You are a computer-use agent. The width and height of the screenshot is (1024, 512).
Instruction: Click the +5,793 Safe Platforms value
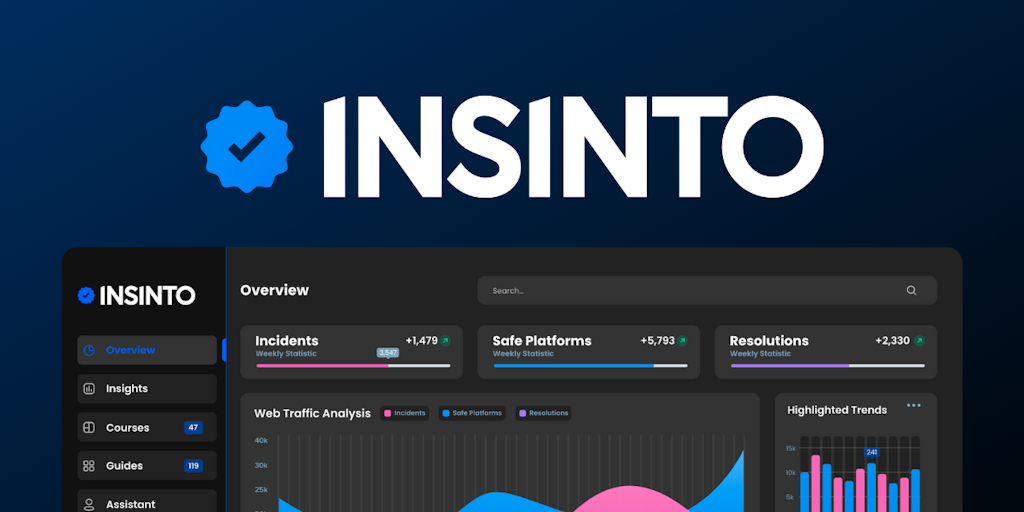(658, 341)
